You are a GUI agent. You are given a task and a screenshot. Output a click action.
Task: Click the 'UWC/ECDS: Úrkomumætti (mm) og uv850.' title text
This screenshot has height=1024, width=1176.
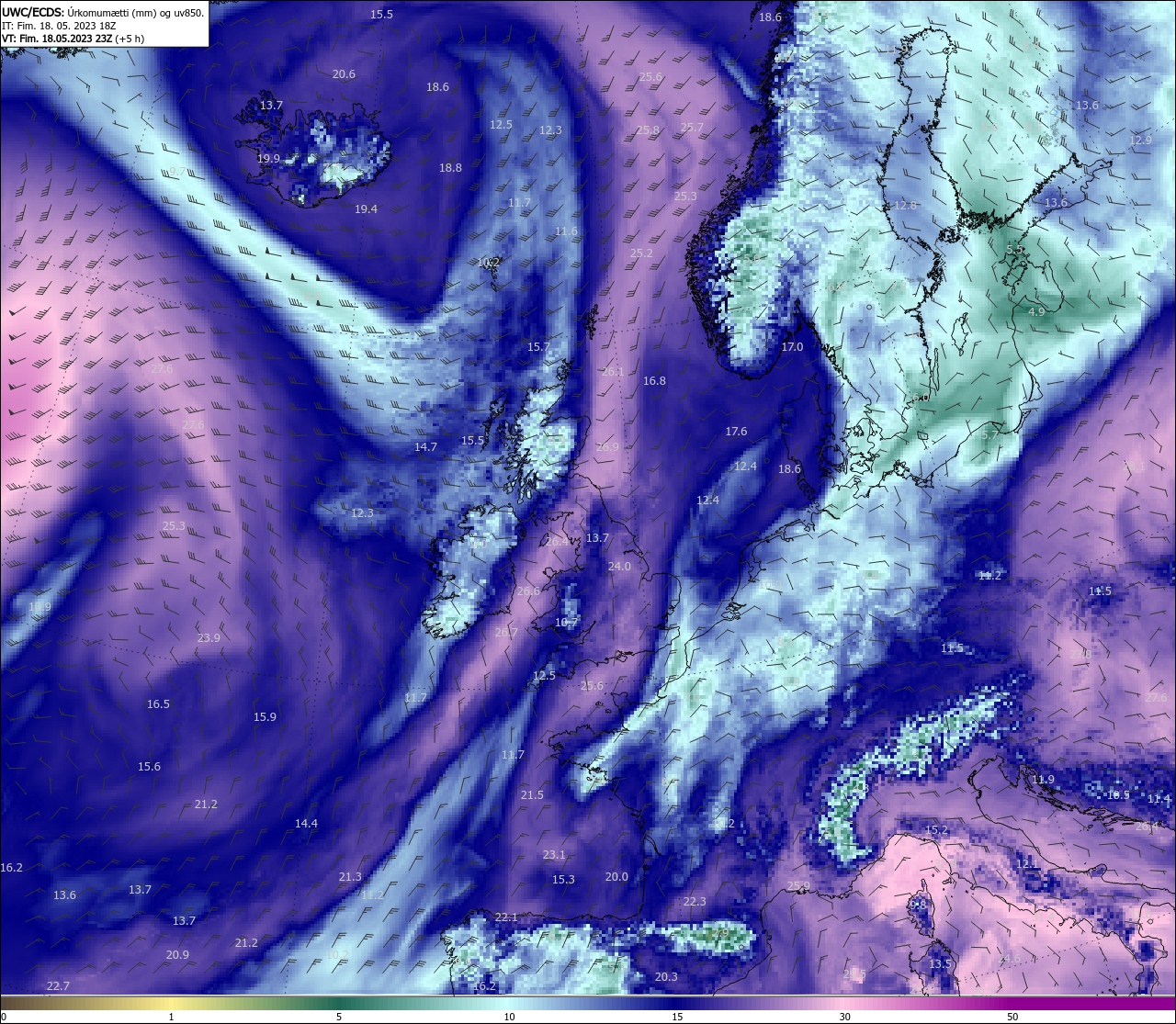pos(103,13)
